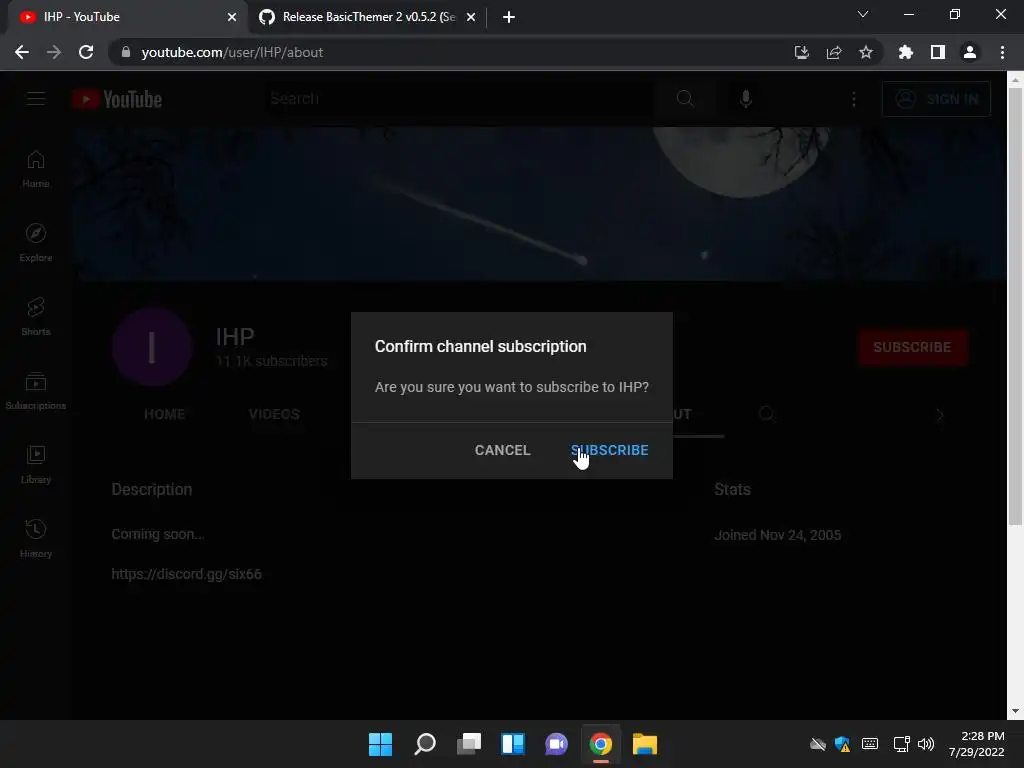Open the Extensions puzzle icon
The width and height of the screenshot is (1024, 768).
(905, 52)
